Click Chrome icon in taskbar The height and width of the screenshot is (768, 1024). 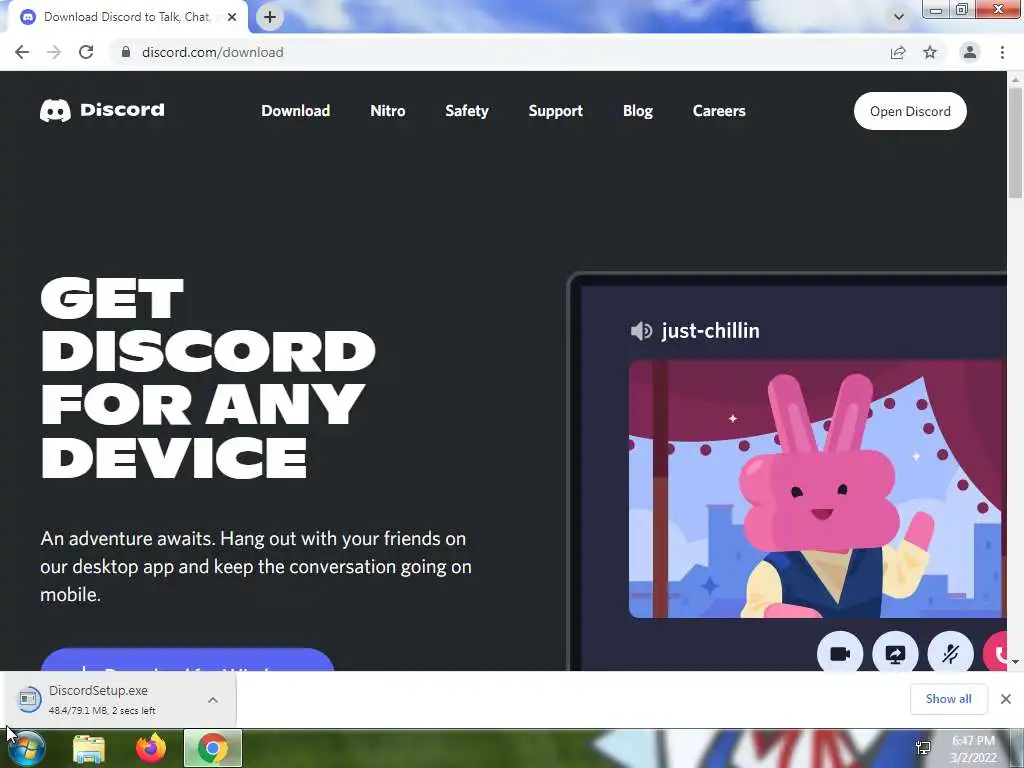(213, 748)
